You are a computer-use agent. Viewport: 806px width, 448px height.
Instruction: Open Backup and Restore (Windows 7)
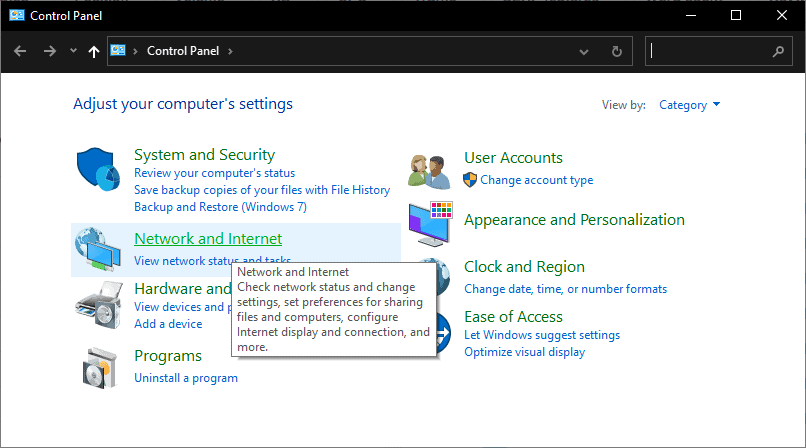point(221,207)
